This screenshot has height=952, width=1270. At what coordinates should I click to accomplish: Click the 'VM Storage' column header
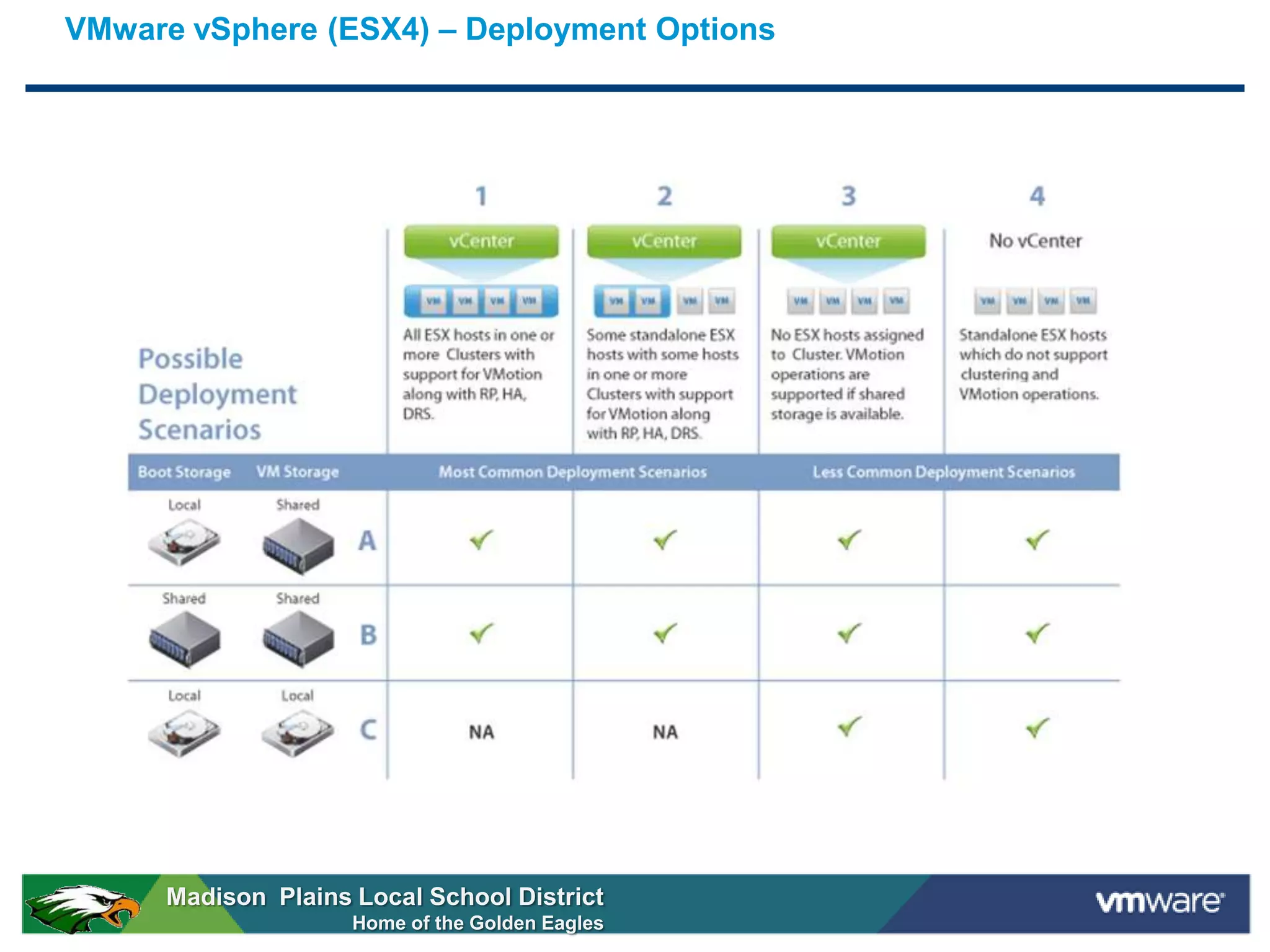tap(298, 472)
